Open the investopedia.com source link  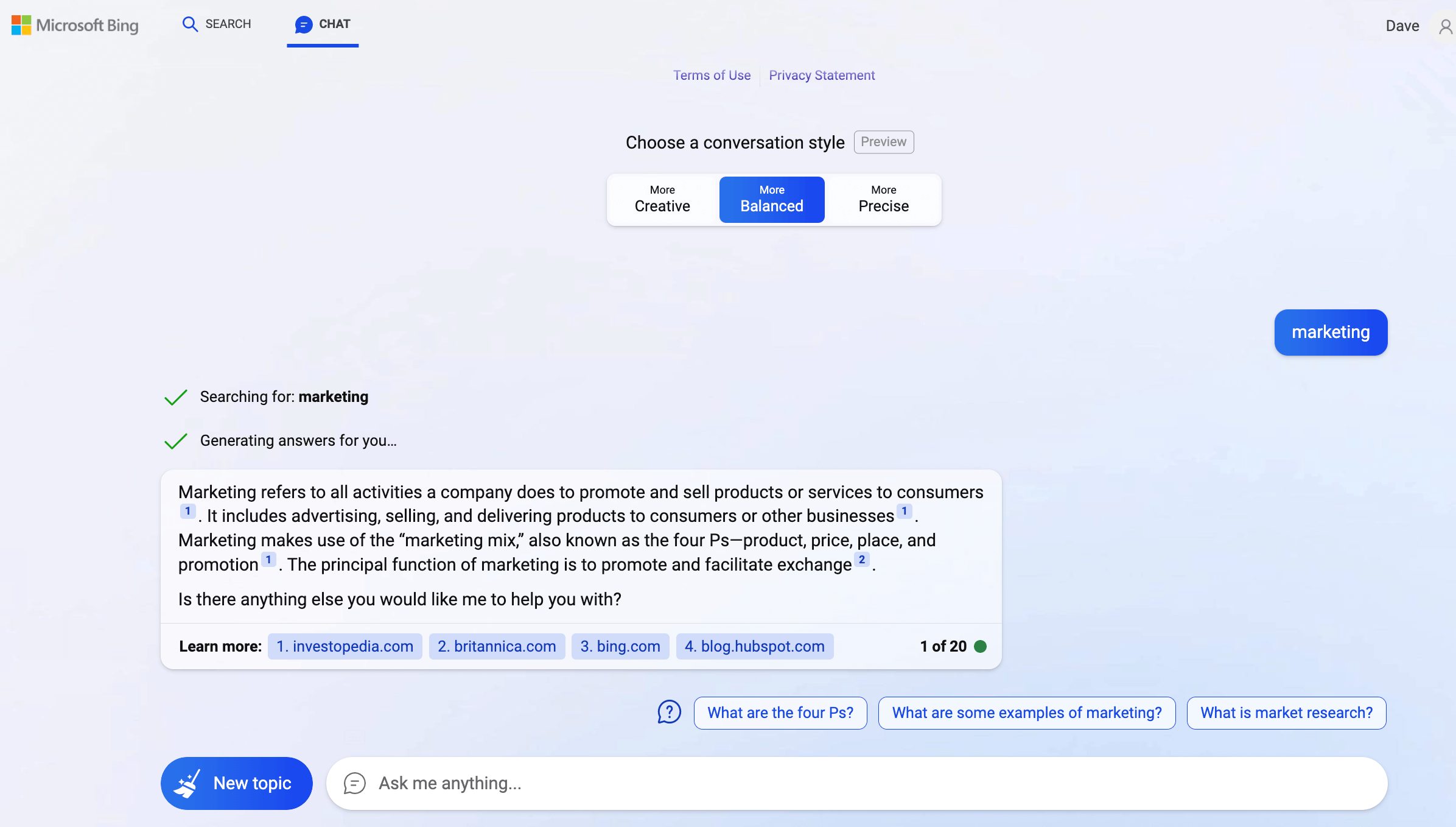[345, 646]
